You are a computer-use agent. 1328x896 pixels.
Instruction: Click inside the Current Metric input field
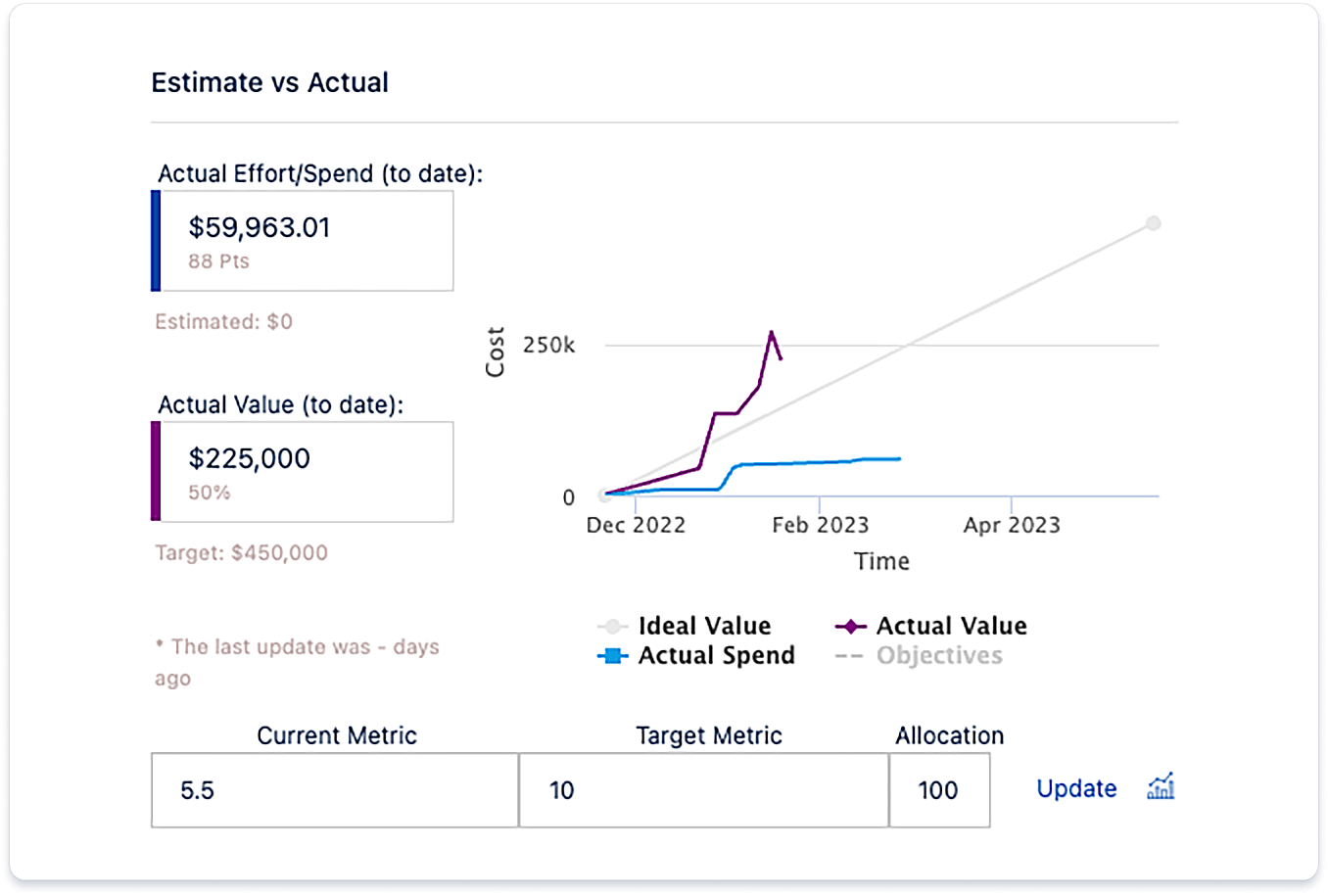click(333, 790)
